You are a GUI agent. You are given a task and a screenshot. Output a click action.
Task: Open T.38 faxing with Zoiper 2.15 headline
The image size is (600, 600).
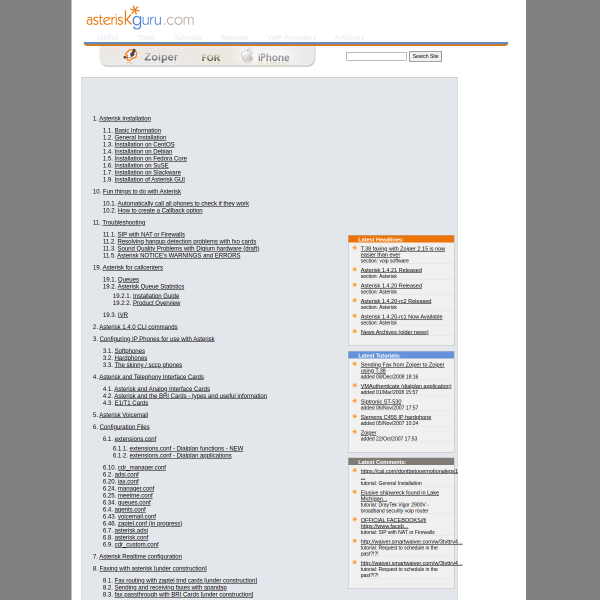(x=403, y=251)
